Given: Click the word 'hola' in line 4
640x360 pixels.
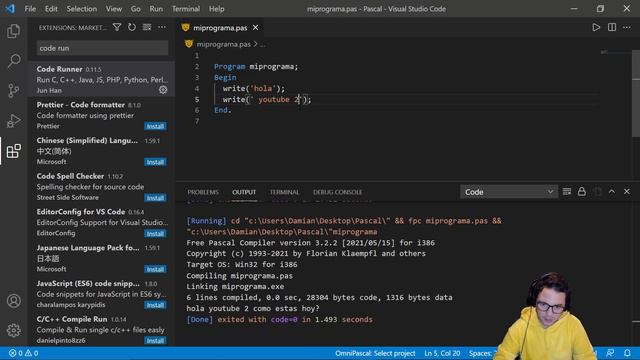Looking at the screenshot, I should coord(262,88).
